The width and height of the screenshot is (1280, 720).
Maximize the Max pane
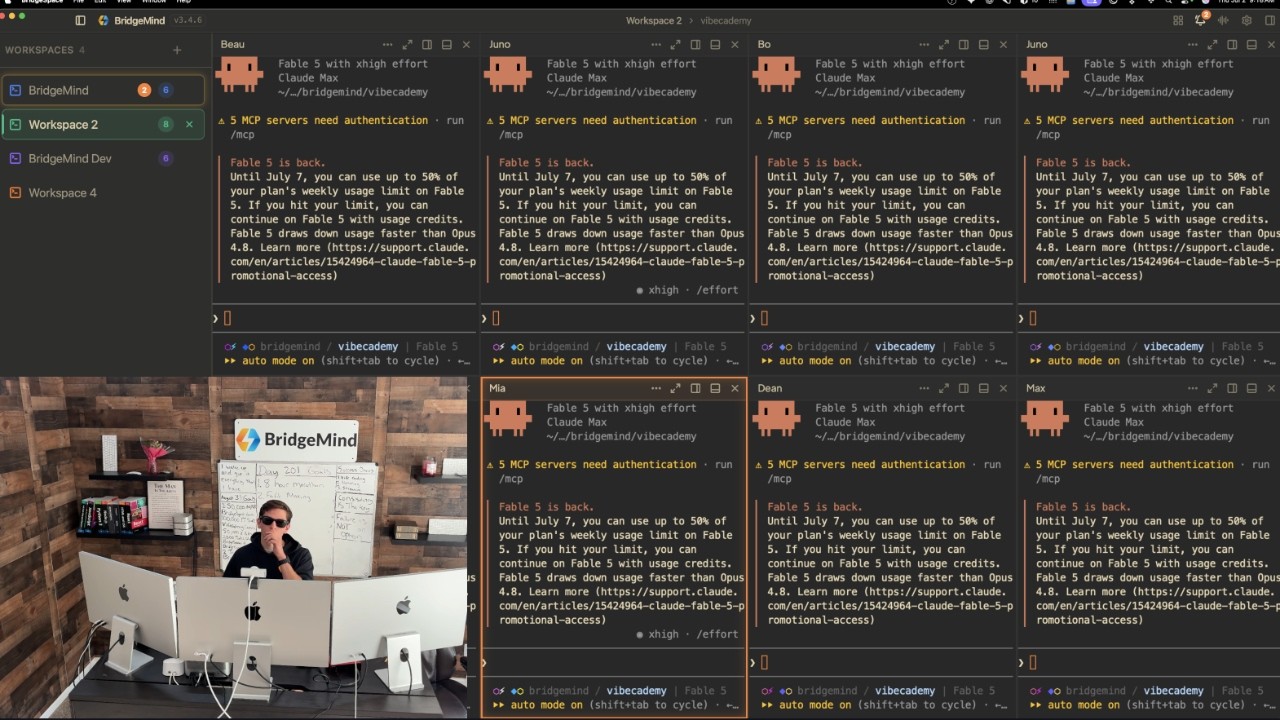[x=1213, y=388]
